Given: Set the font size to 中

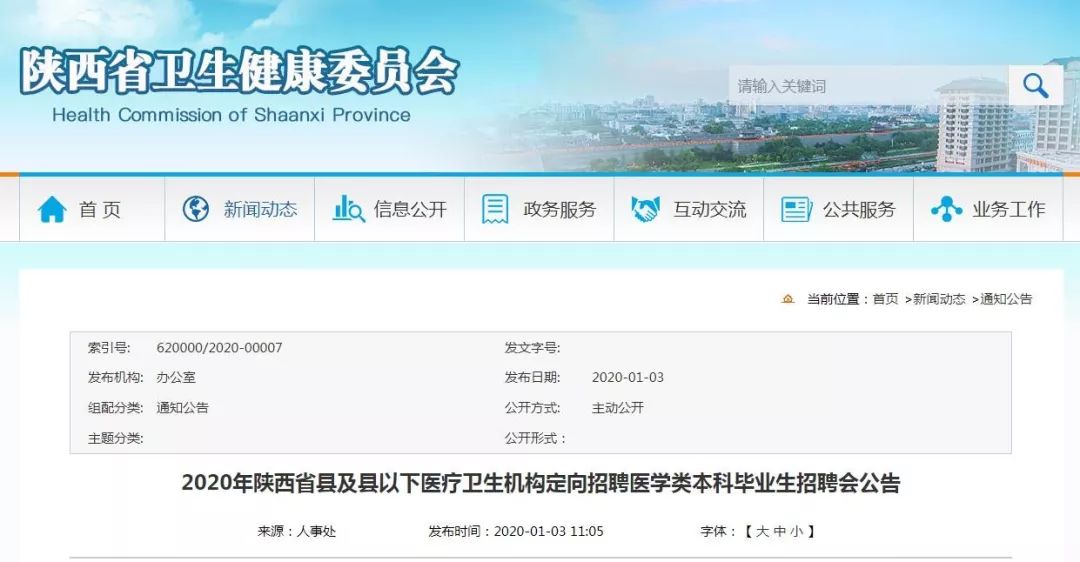Looking at the screenshot, I should click(780, 532).
